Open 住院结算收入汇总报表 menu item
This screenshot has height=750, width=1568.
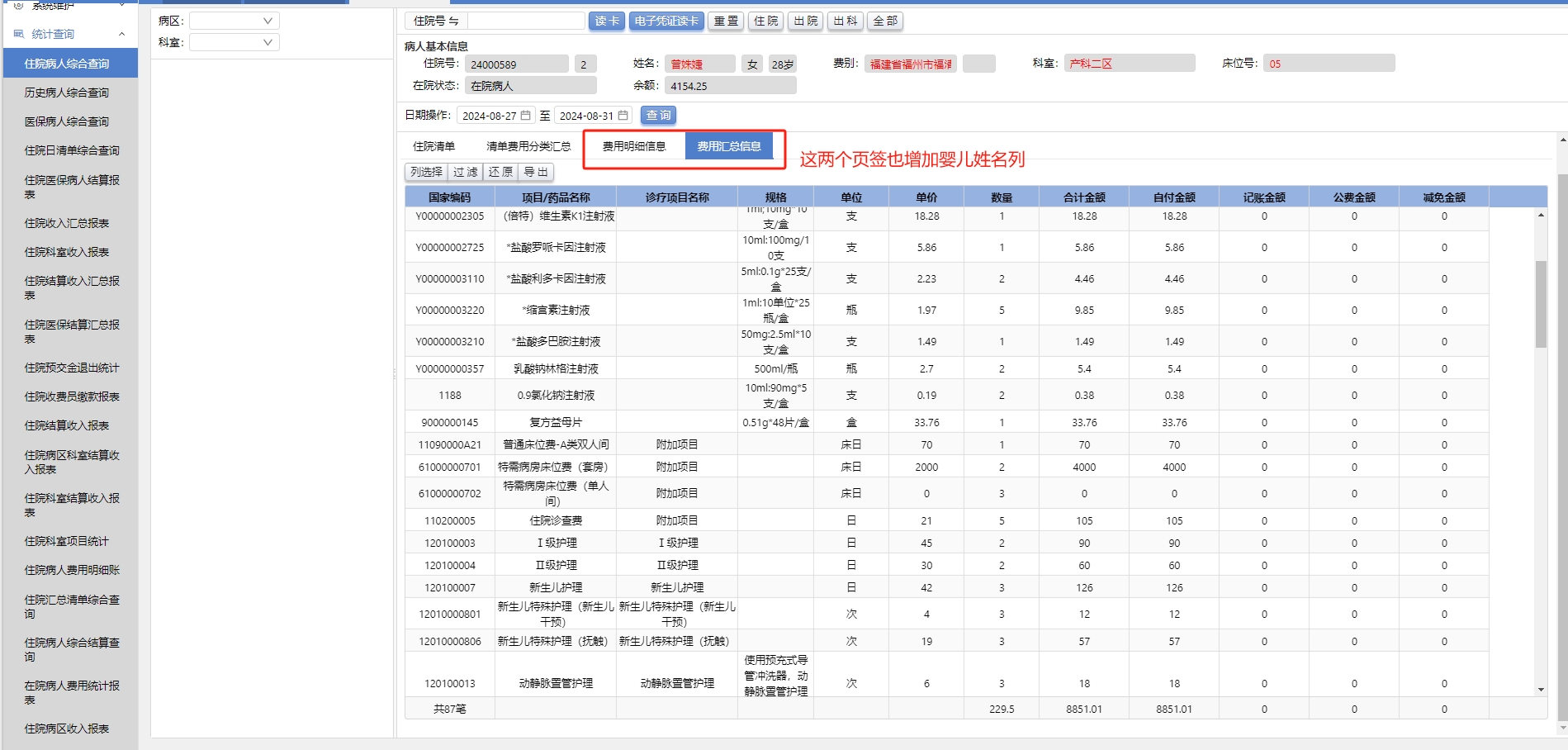(x=70, y=287)
